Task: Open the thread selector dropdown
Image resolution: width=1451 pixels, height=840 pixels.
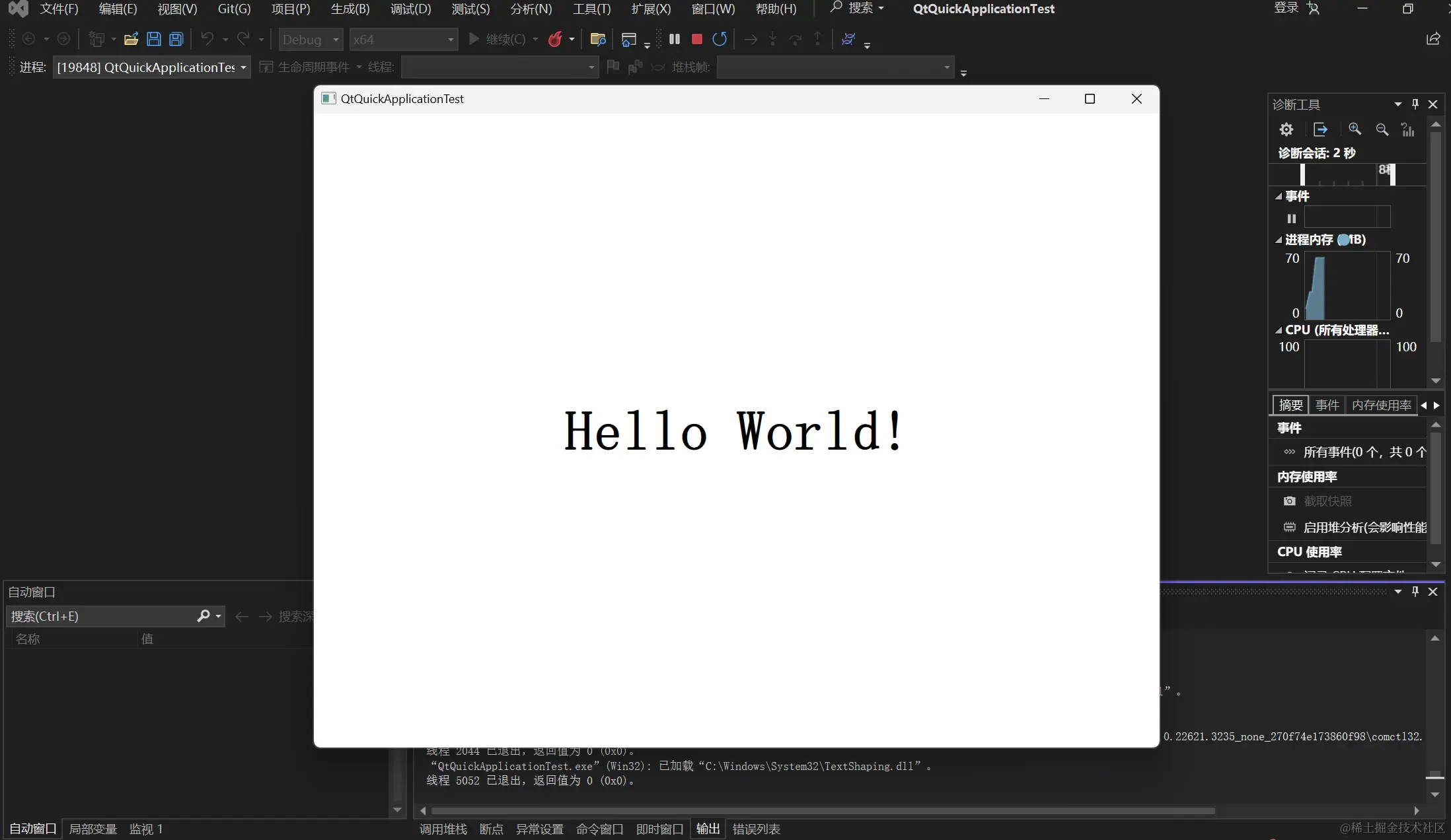Action: pyautogui.click(x=500, y=67)
